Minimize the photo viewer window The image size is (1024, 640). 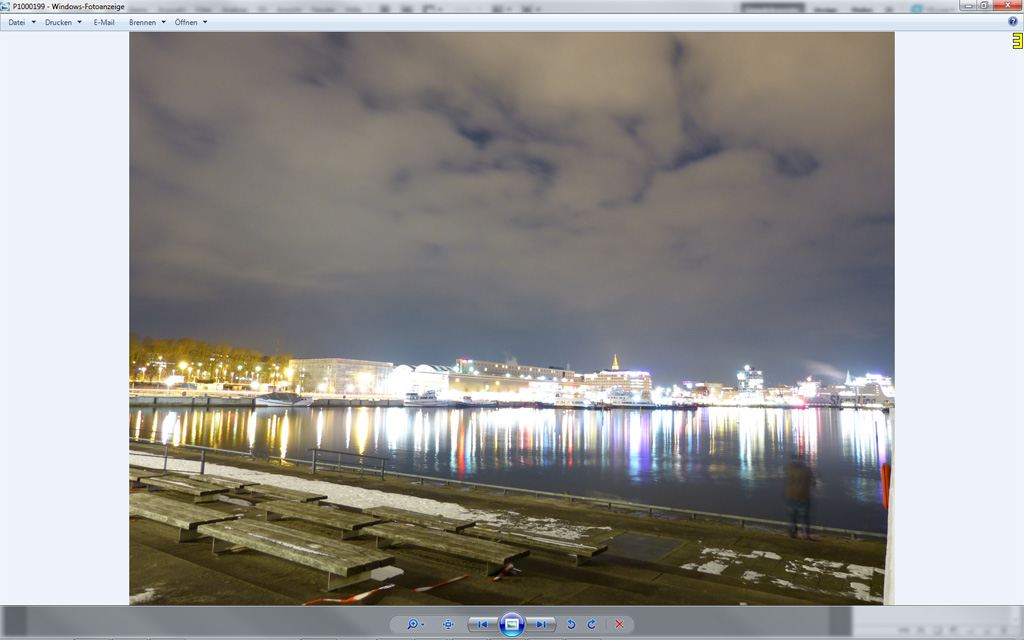pyautogui.click(x=968, y=6)
